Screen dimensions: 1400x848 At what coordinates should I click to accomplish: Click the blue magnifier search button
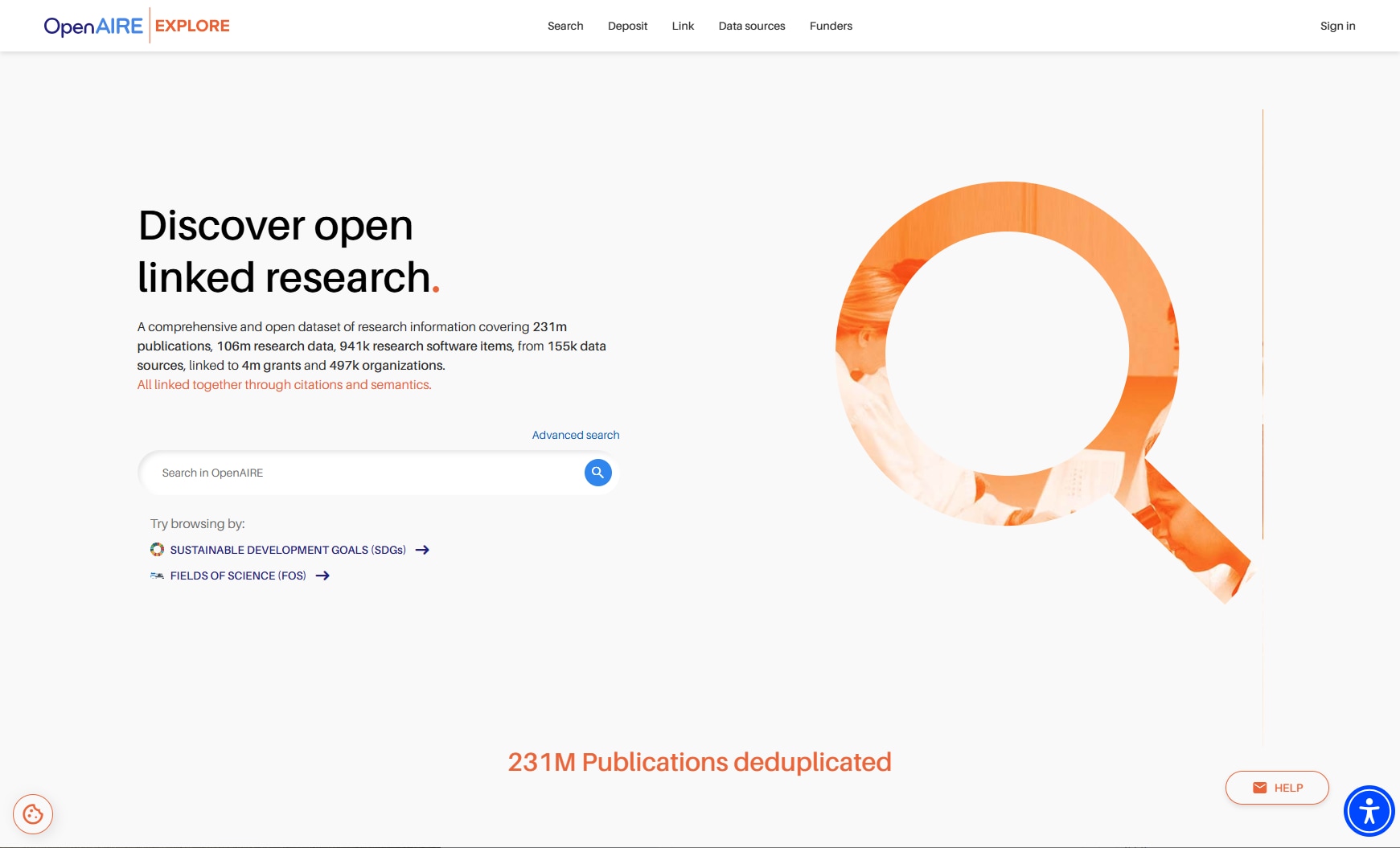597,473
